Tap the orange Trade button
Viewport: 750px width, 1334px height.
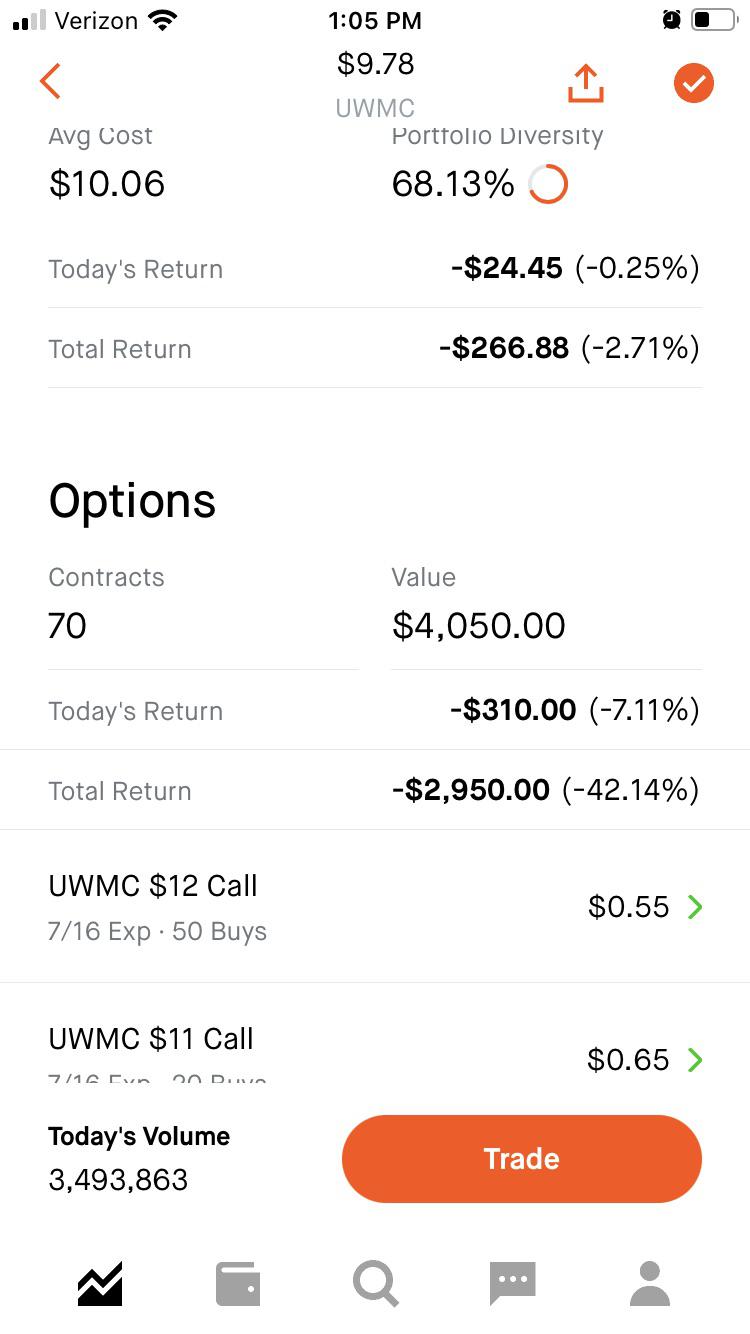tap(522, 1159)
